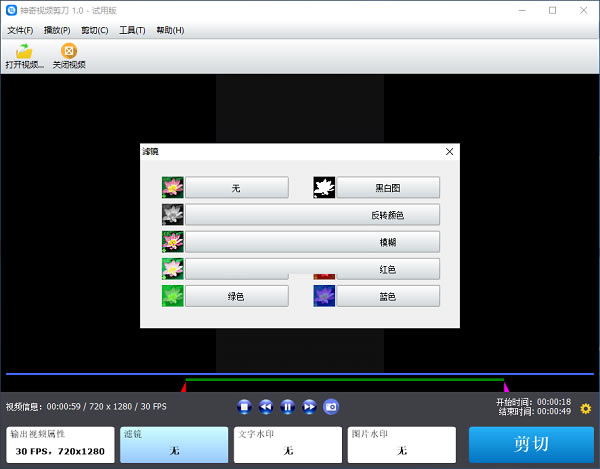Image resolution: width=600 pixels, height=469 pixels.
Task: Click the green lotus thumbnail for 绿色
Action: (x=173, y=296)
